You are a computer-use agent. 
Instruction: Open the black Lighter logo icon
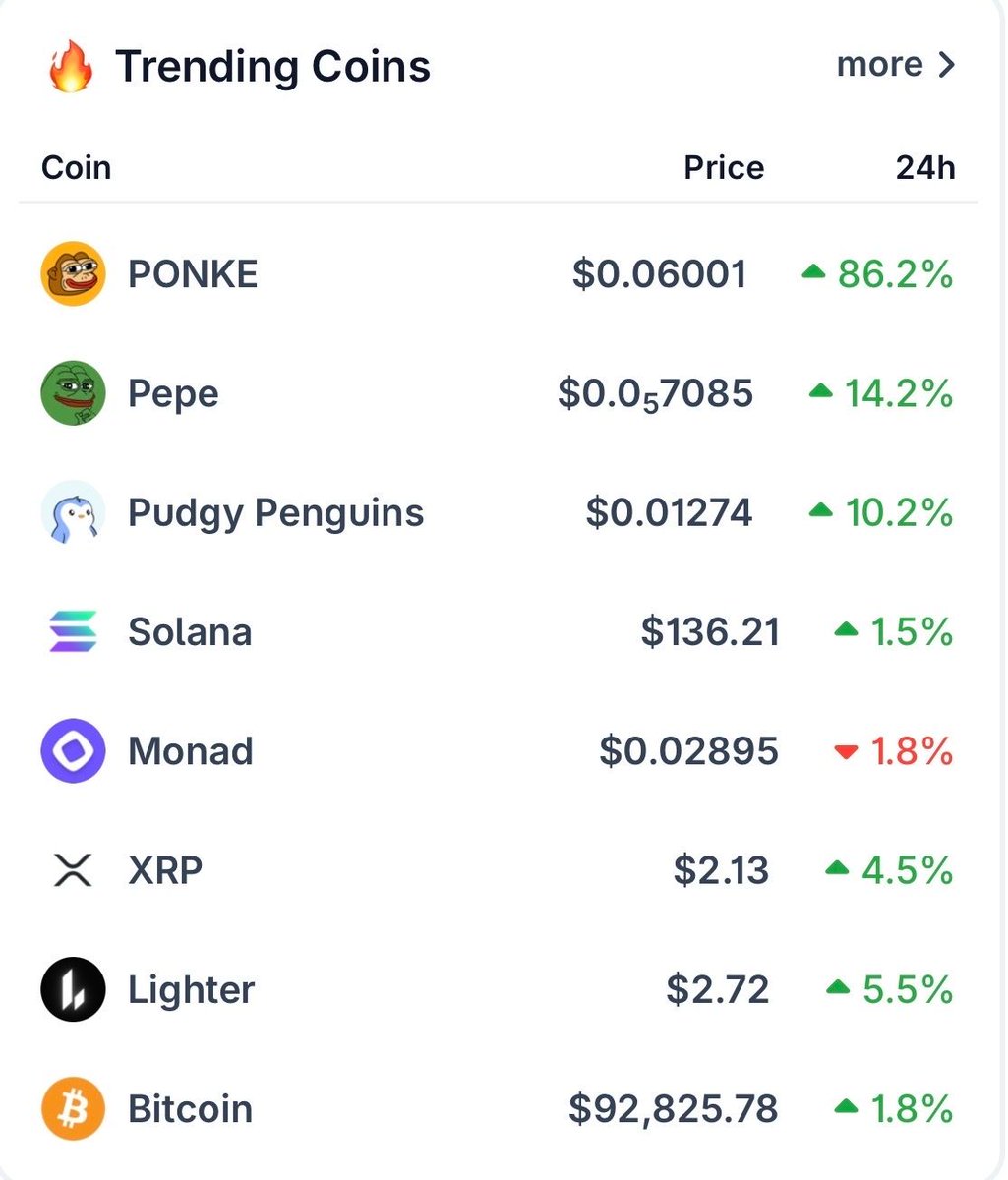[x=73, y=989]
